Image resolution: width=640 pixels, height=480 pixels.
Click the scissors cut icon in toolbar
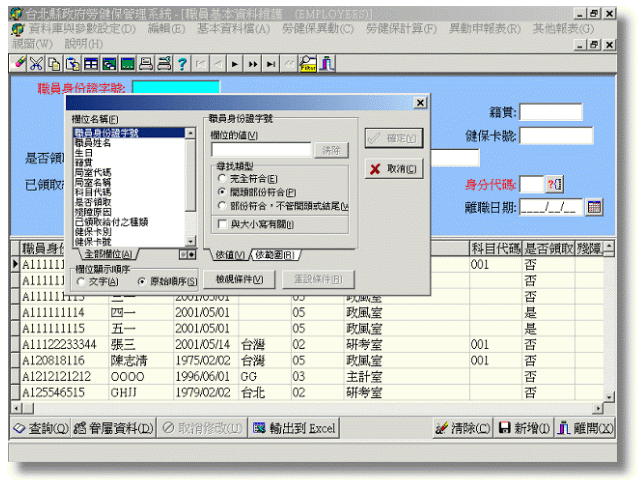[x=37, y=64]
